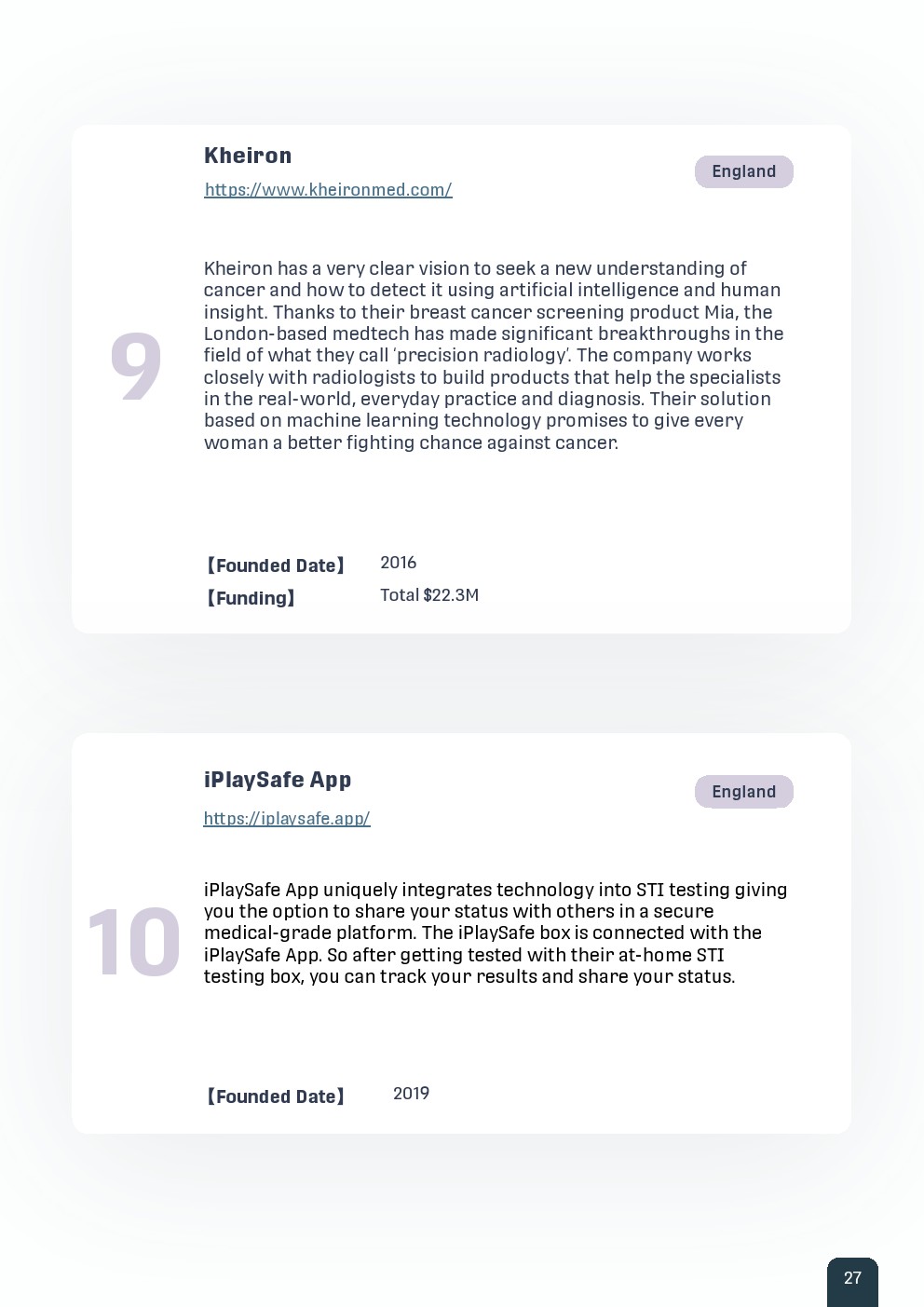
Task: Click iPlaySafe's Founded Date label
Action: pyautogui.click(x=275, y=1096)
